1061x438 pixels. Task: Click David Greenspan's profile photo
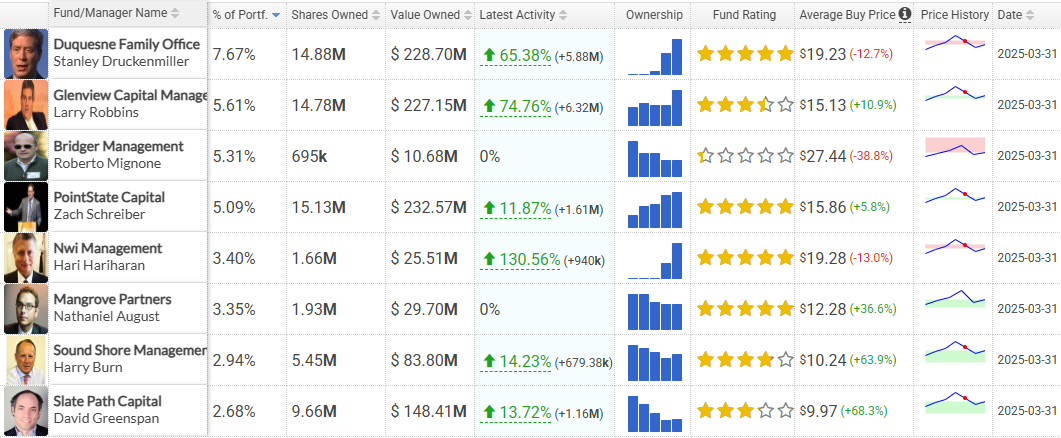pyautogui.click(x=26, y=411)
